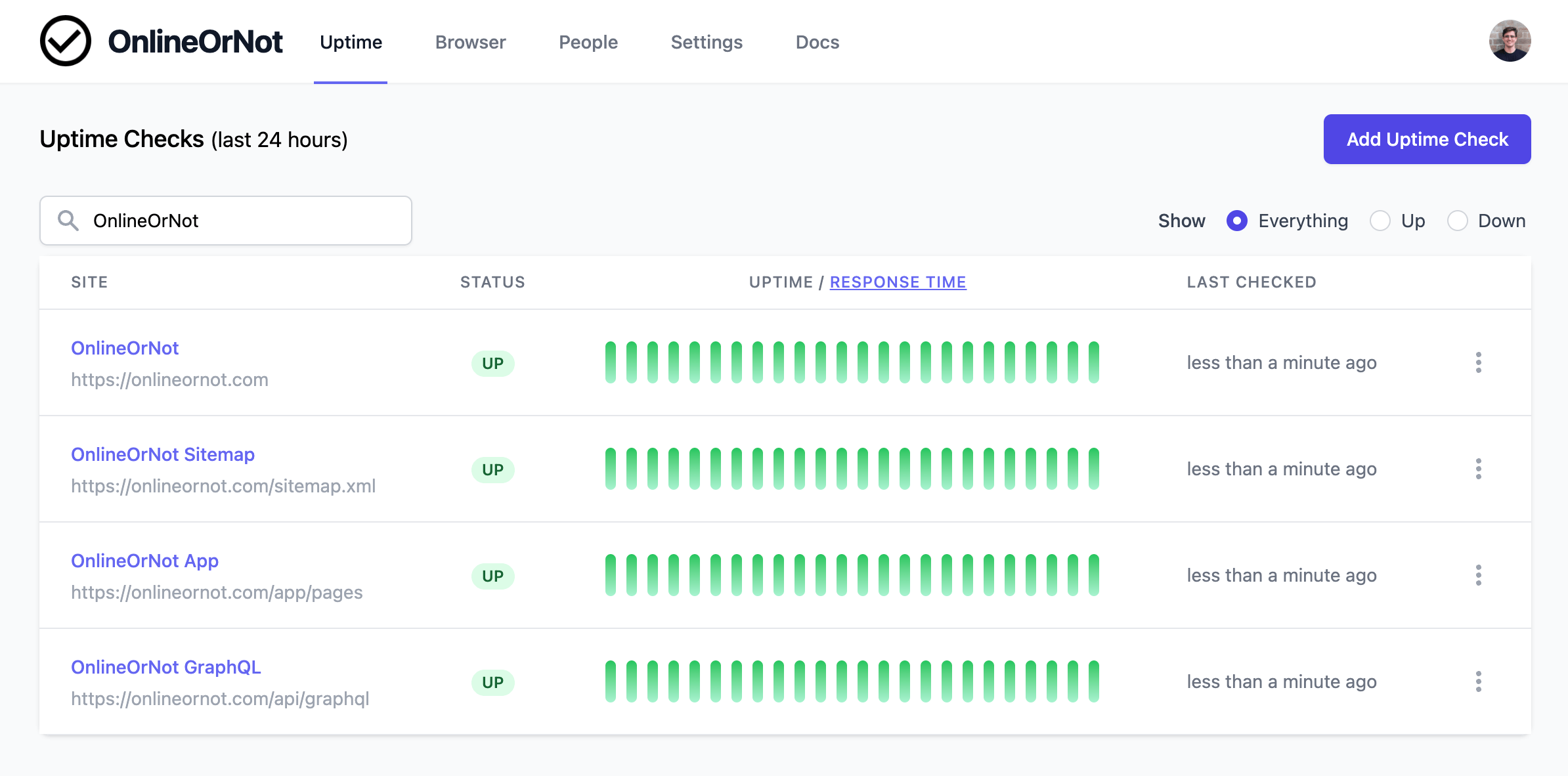This screenshot has width=1568, height=776.
Task: Click the search field containing OnlineOrNot
Action: (226, 221)
